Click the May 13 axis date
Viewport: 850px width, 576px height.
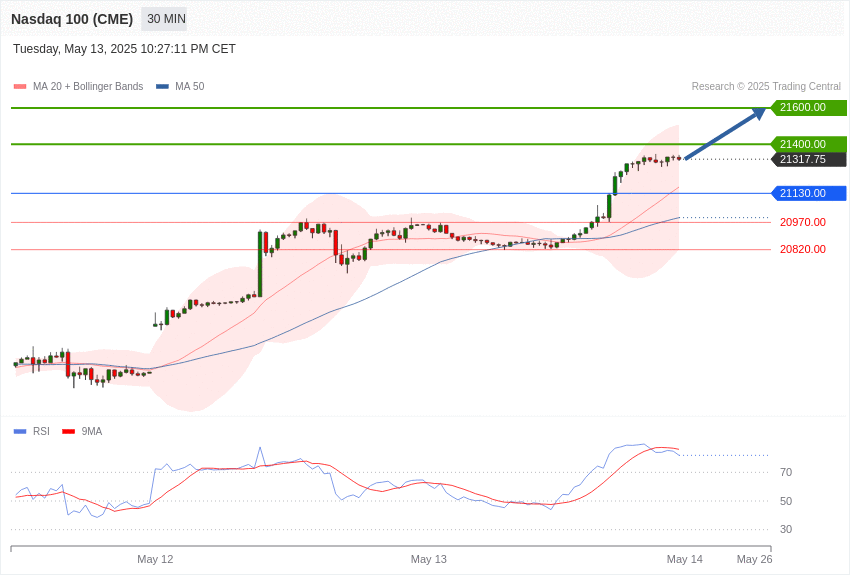(429, 559)
